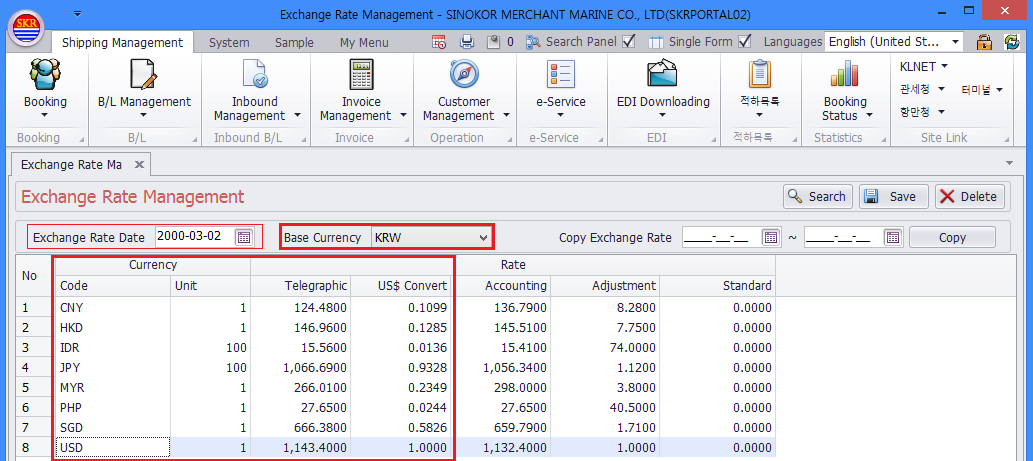This screenshot has height=461, width=1033.
Task: Open the Booking Status chart icon
Action: (x=845, y=73)
